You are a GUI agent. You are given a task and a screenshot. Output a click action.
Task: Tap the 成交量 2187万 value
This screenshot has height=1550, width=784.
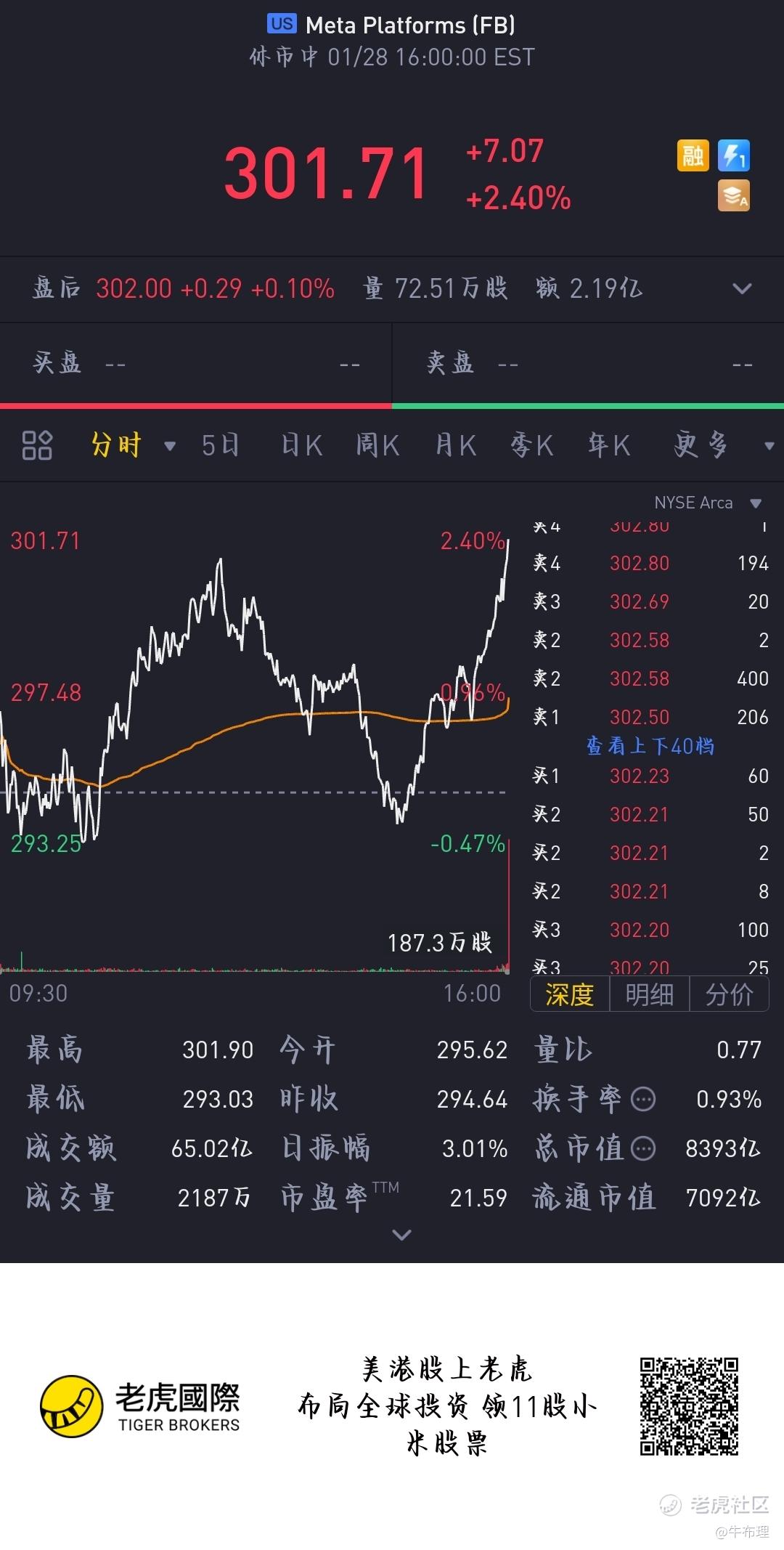pos(214,1198)
